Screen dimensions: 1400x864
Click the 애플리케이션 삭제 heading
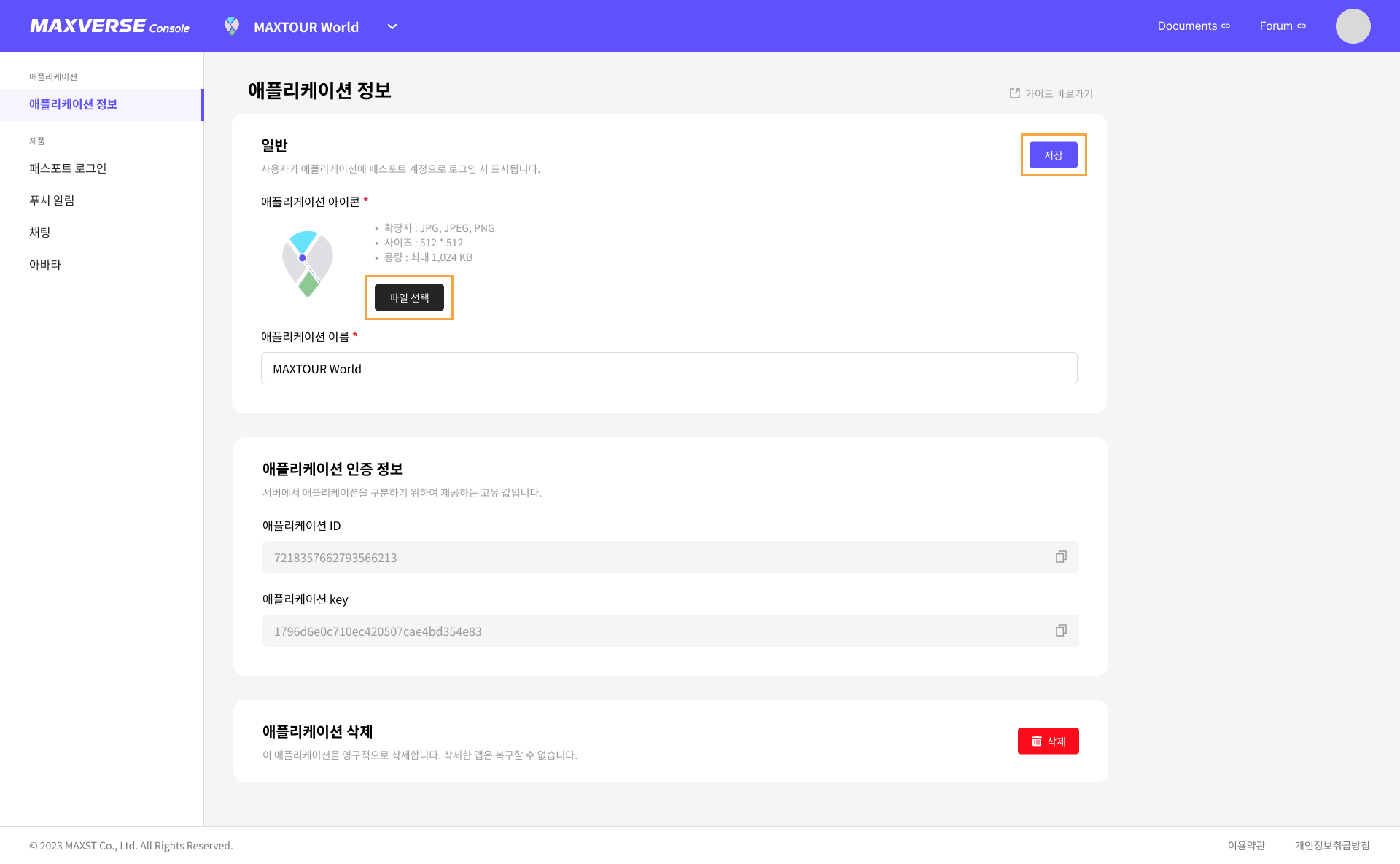point(317,731)
